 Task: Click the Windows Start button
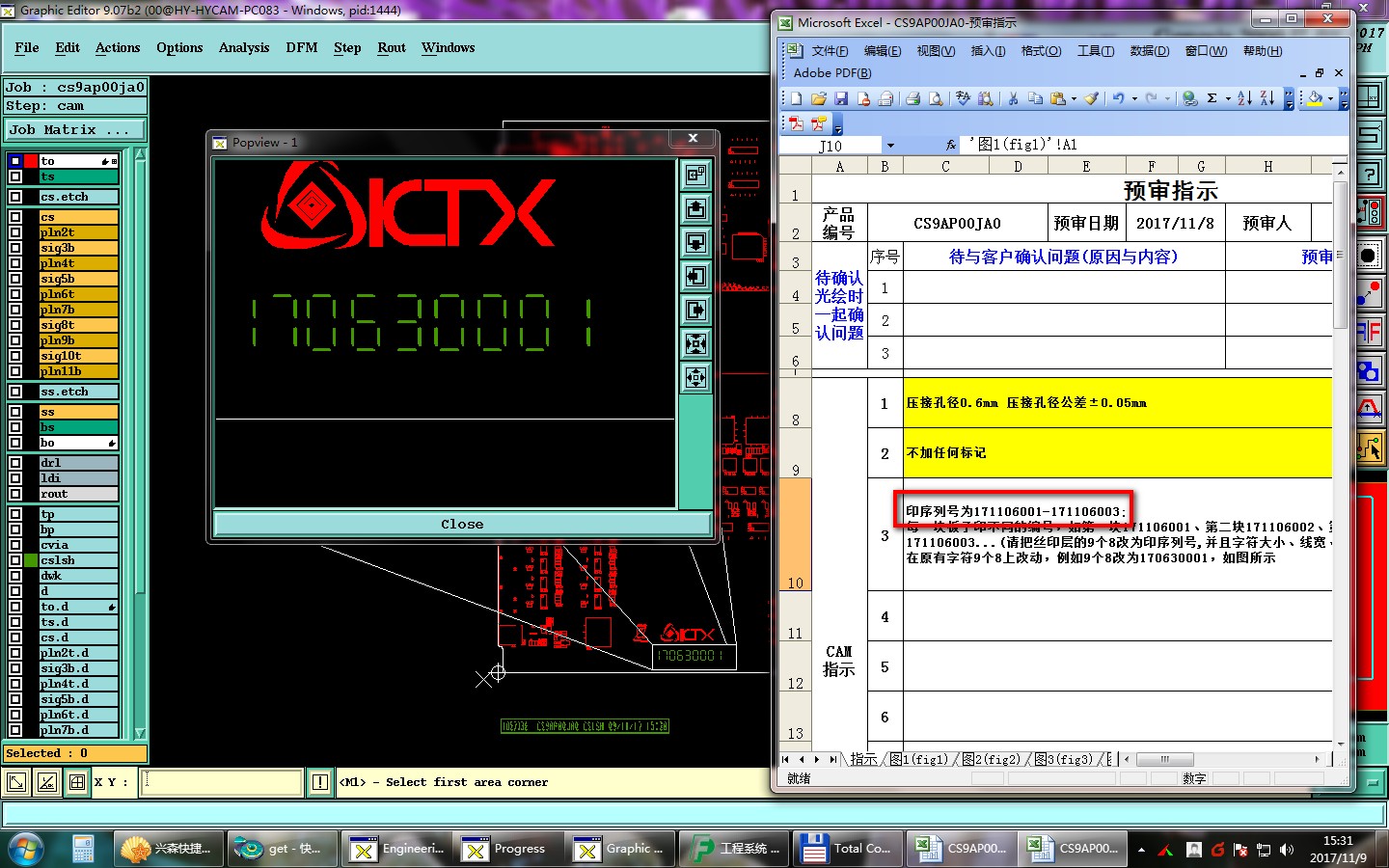[x=26, y=849]
